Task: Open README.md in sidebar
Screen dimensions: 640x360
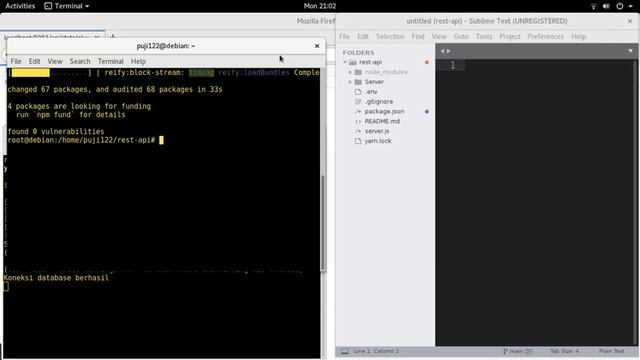Action: tap(382, 121)
